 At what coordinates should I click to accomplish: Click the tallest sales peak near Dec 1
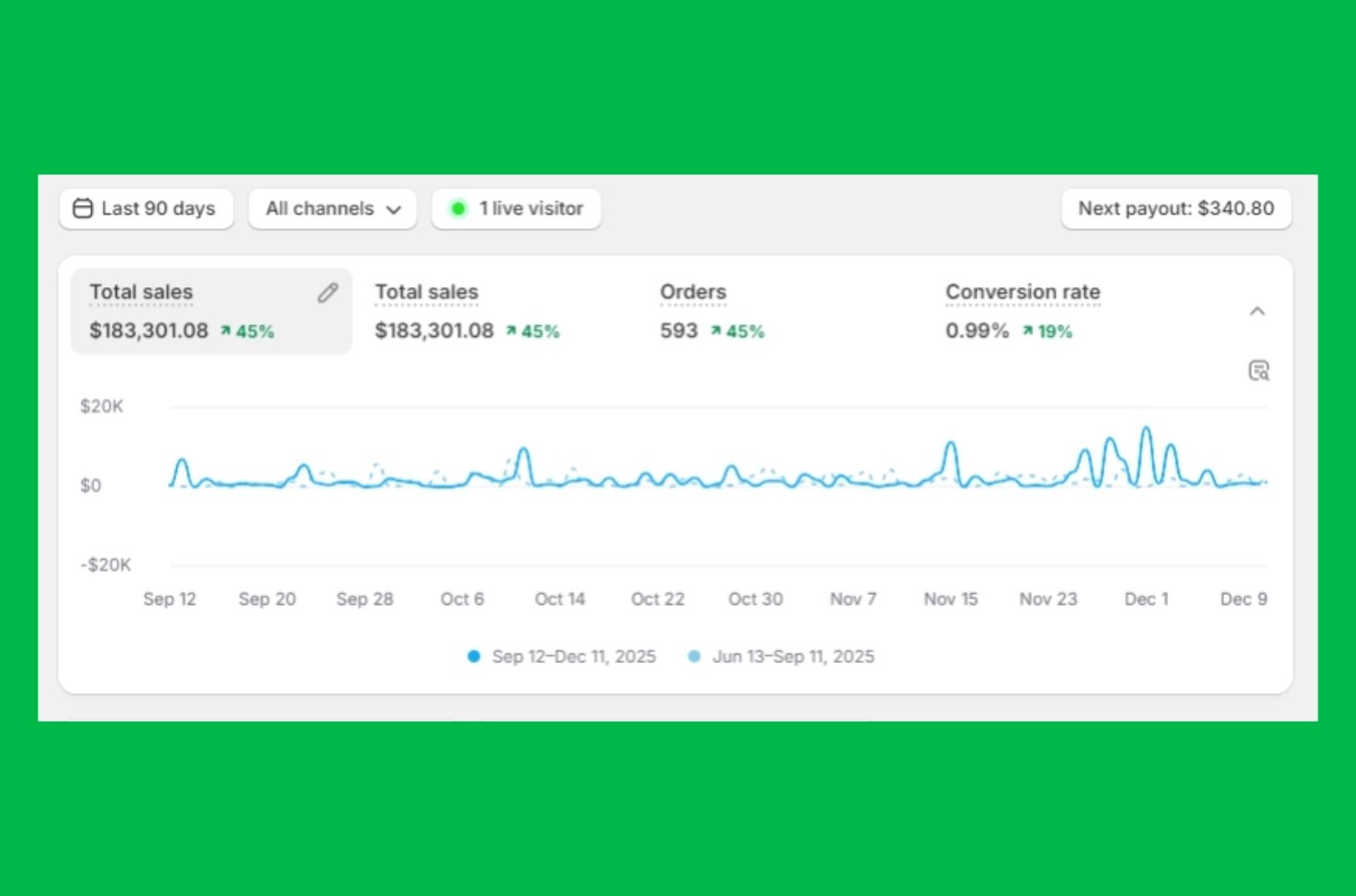(1146, 430)
